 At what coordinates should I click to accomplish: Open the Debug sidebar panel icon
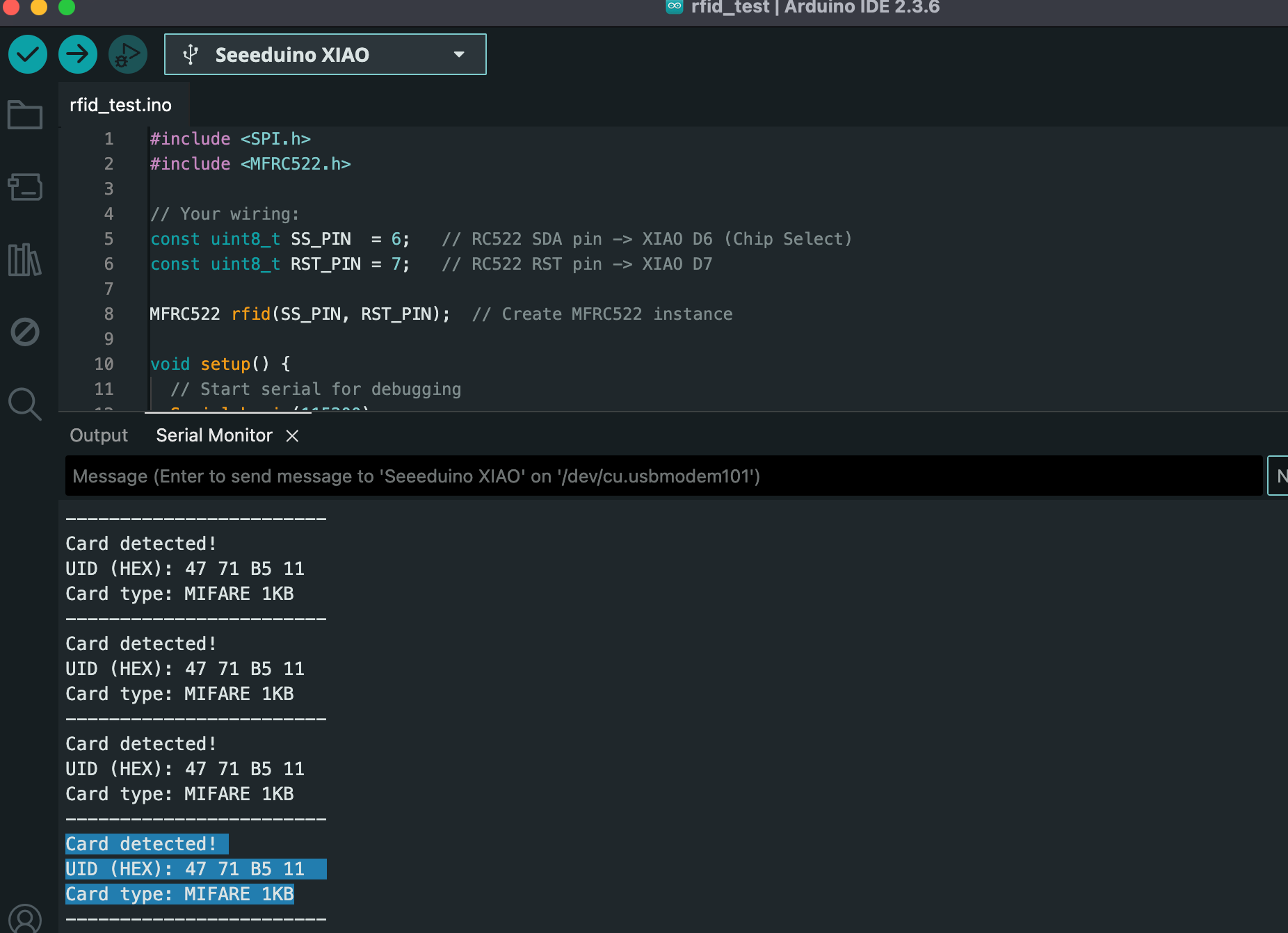[25, 332]
